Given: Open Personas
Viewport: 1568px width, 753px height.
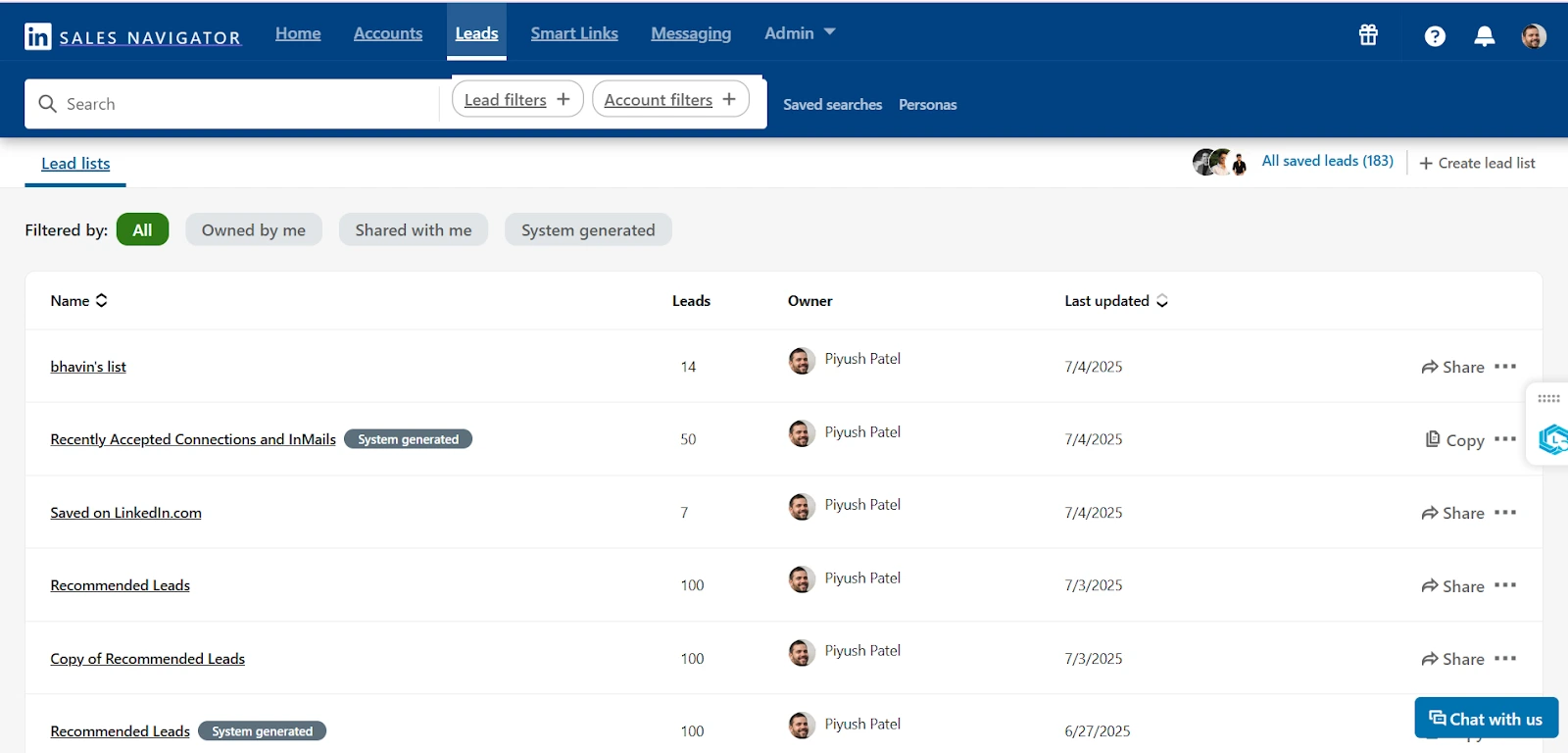Looking at the screenshot, I should (x=928, y=104).
